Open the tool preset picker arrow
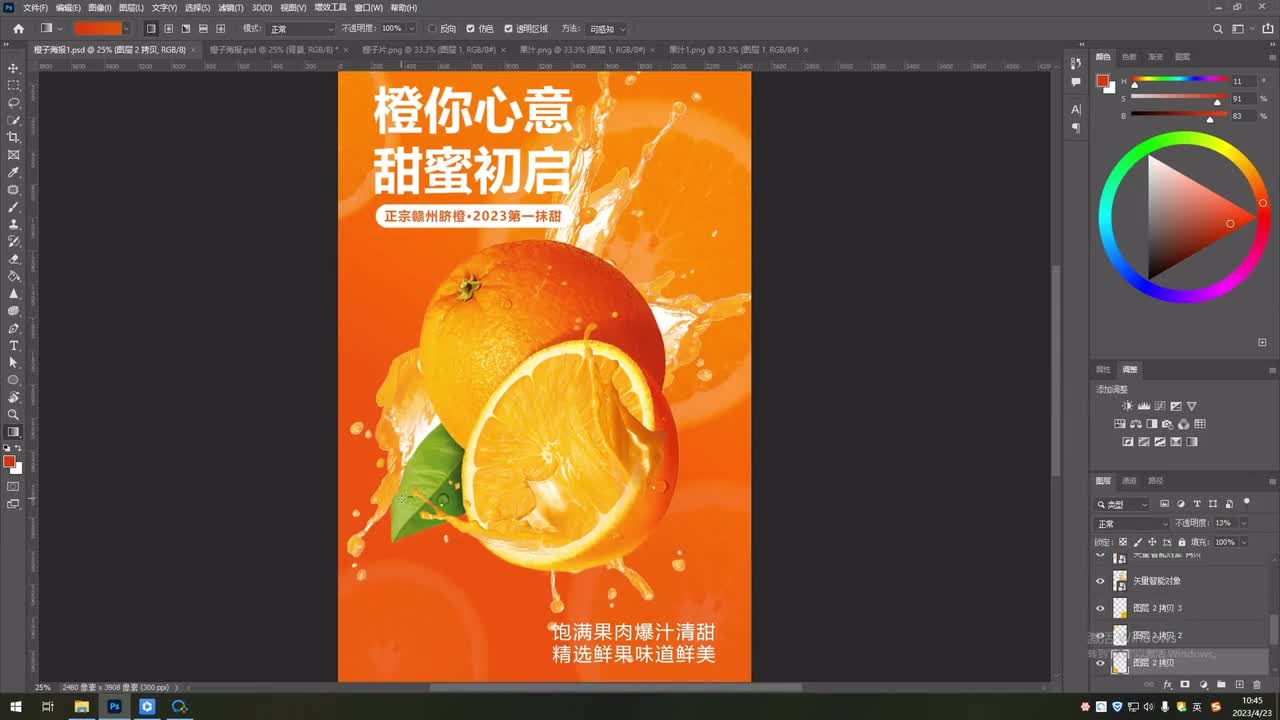1280x720 pixels. [60, 29]
